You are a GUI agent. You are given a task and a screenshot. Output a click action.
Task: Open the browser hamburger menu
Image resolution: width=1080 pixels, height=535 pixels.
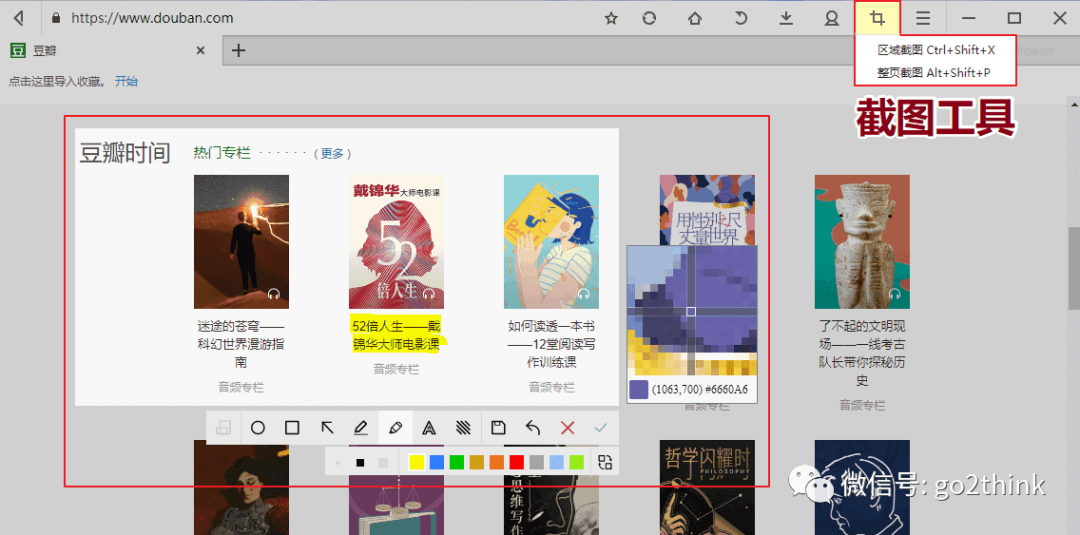(x=923, y=19)
